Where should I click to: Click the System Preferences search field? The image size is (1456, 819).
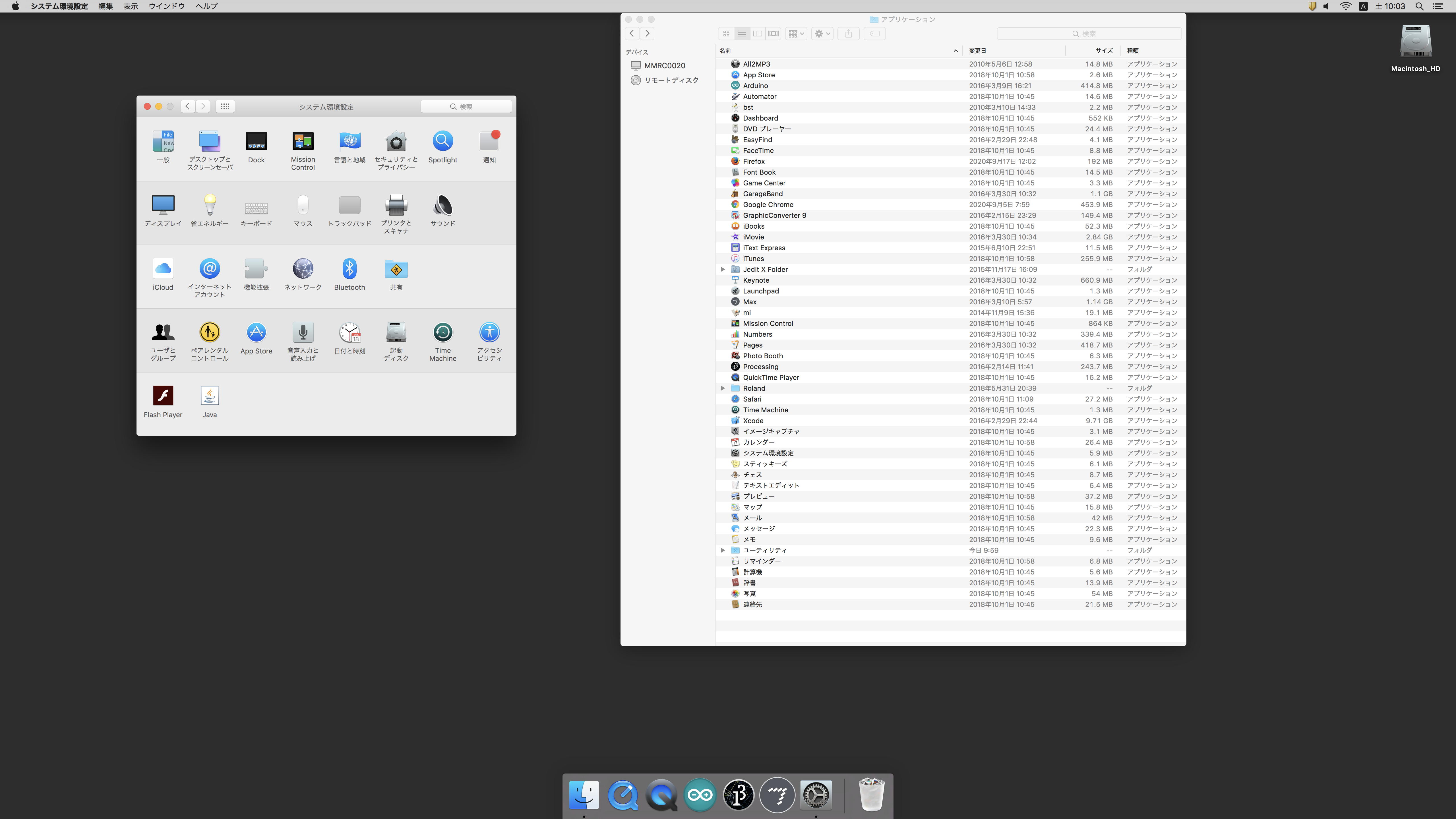click(x=466, y=106)
